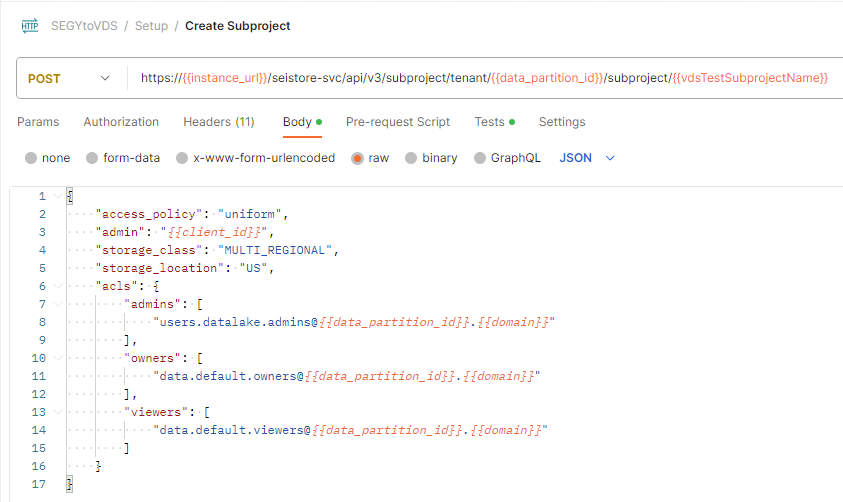Click line number 17 in editor gutter
The width and height of the screenshot is (843, 502).
tap(39, 484)
